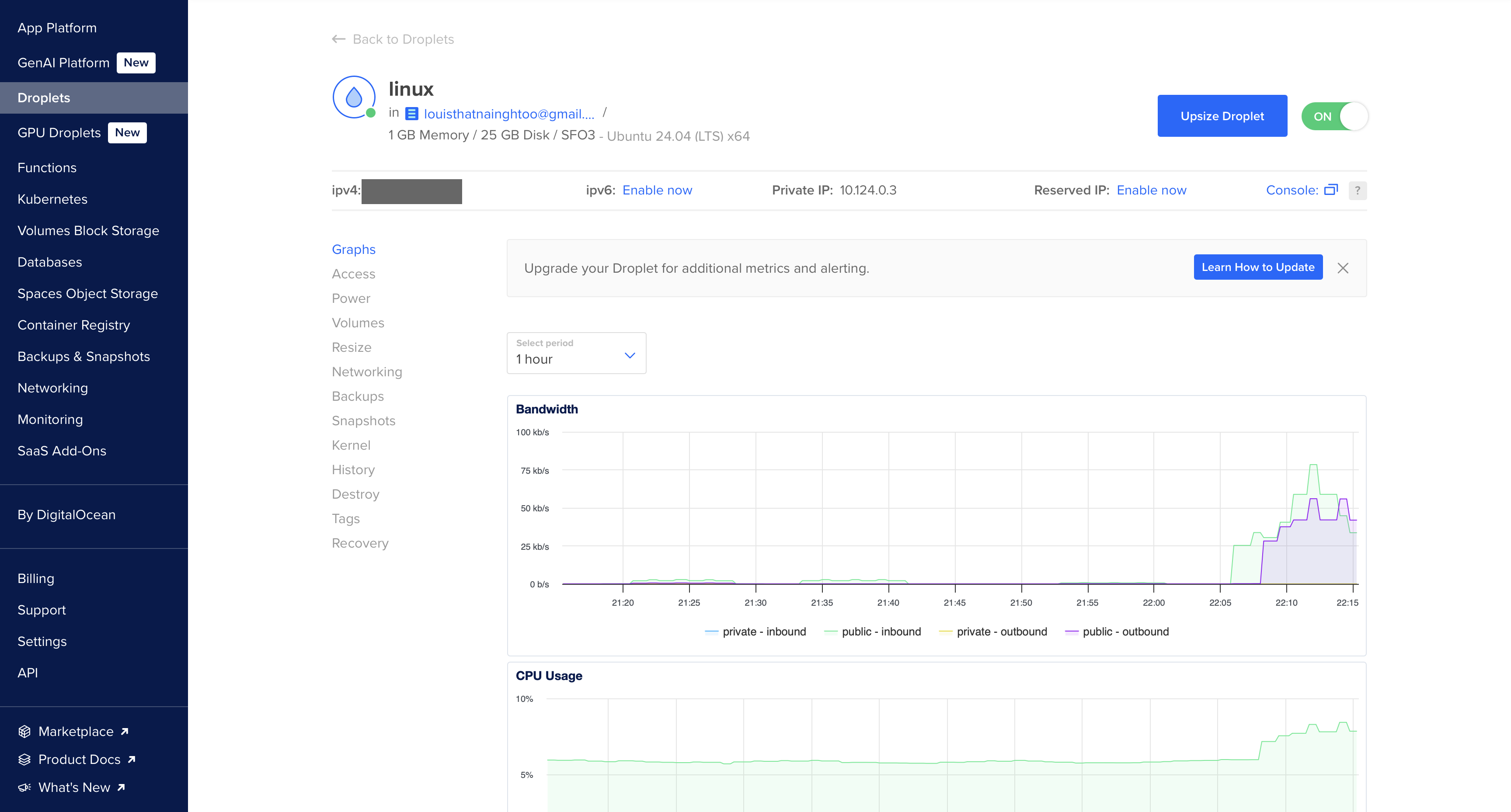Open the Snapshots tab
Image resolution: width=1511 pixels, height=812 pixels.
pos(364,421)
